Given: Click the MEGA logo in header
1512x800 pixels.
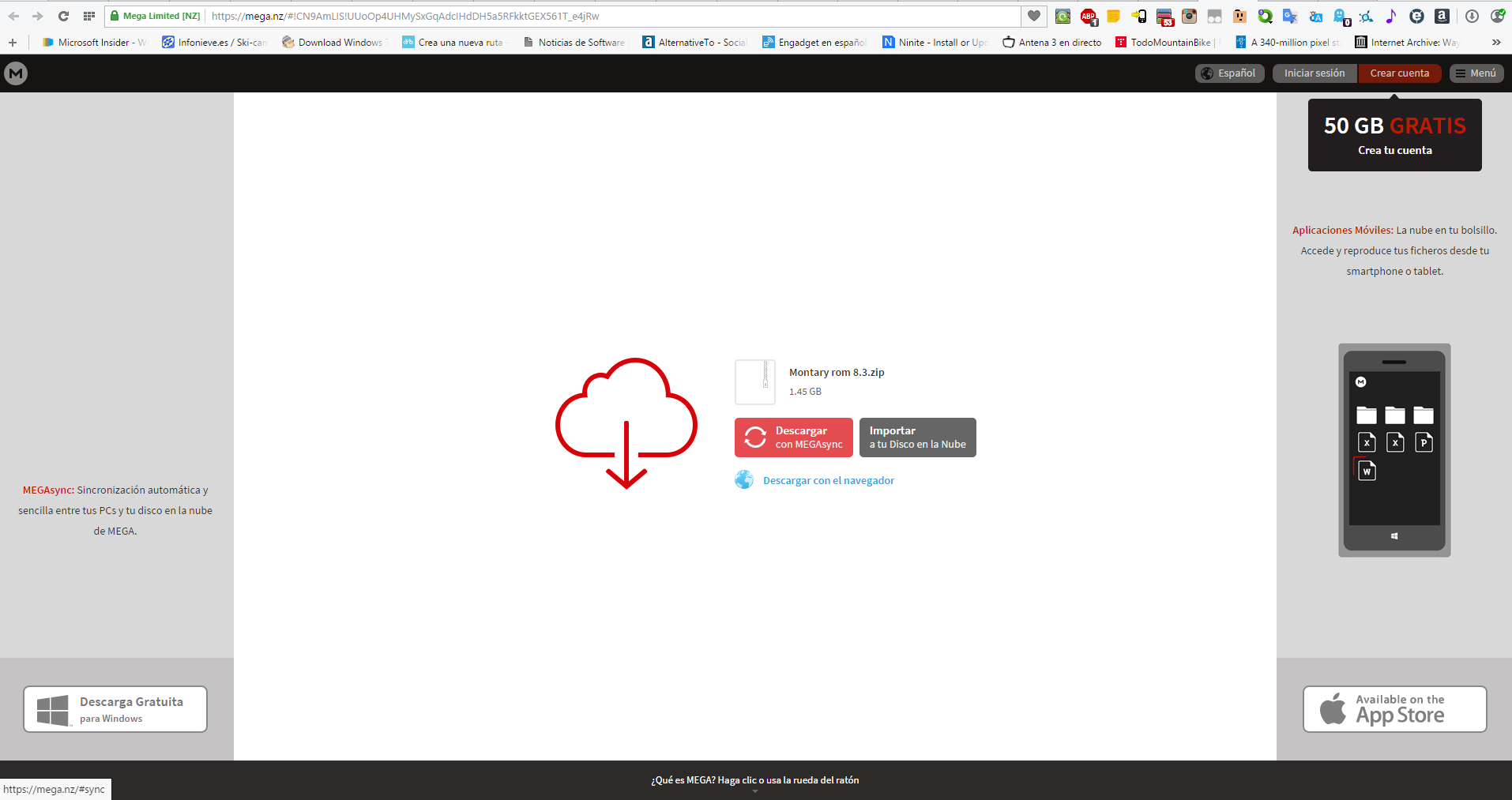Looking at the screenshot, I should (16, 73).
